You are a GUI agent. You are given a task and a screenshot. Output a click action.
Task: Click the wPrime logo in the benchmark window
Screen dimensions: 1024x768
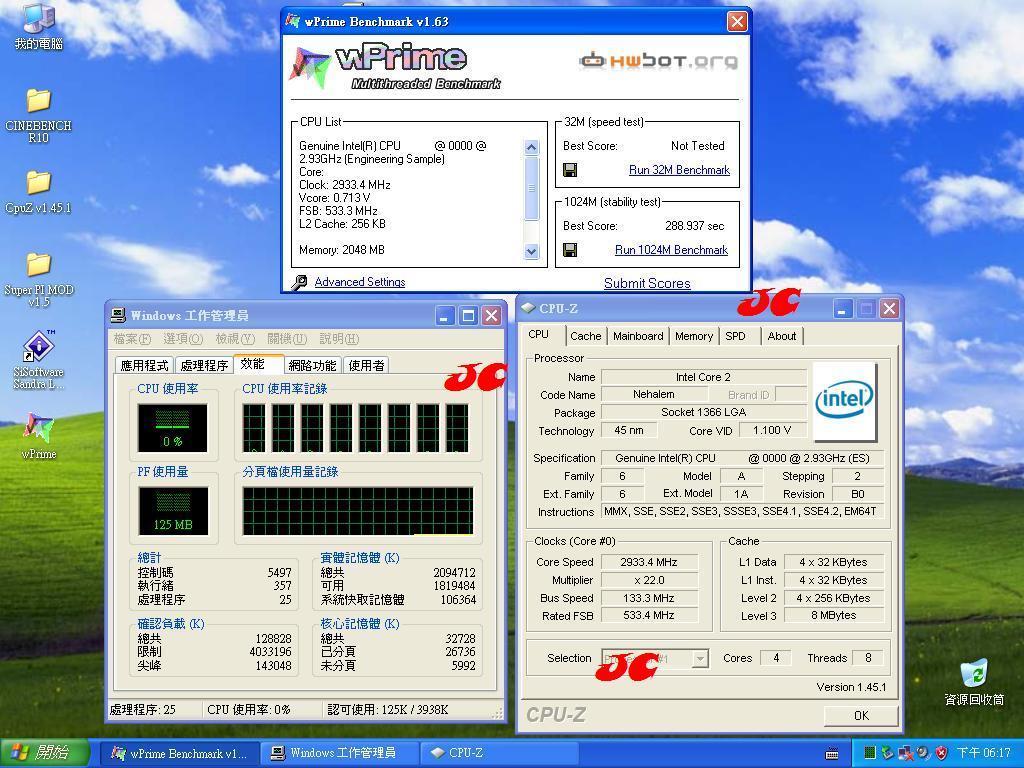[394, 67]
